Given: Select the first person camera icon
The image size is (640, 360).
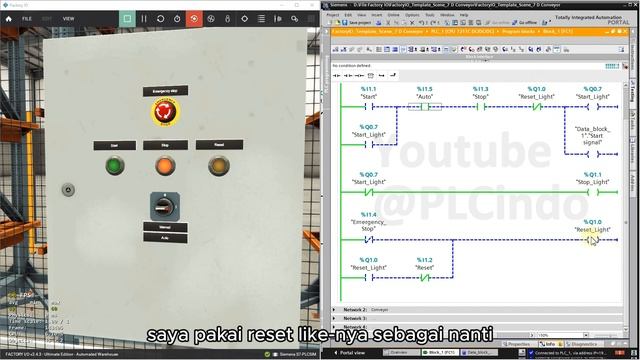Looking at the screenshot, I should pos(228,19).
